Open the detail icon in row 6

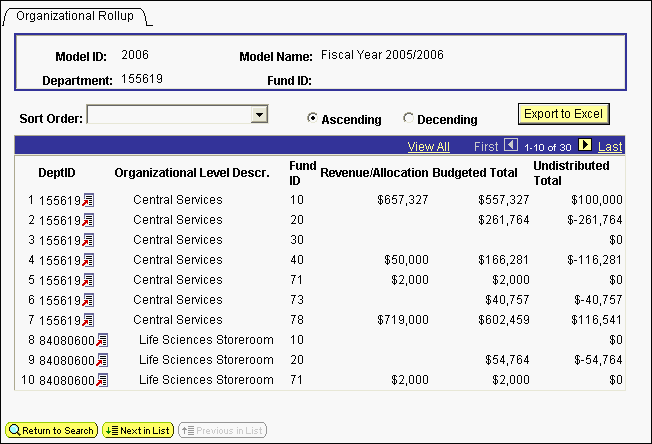coord(88,300)
